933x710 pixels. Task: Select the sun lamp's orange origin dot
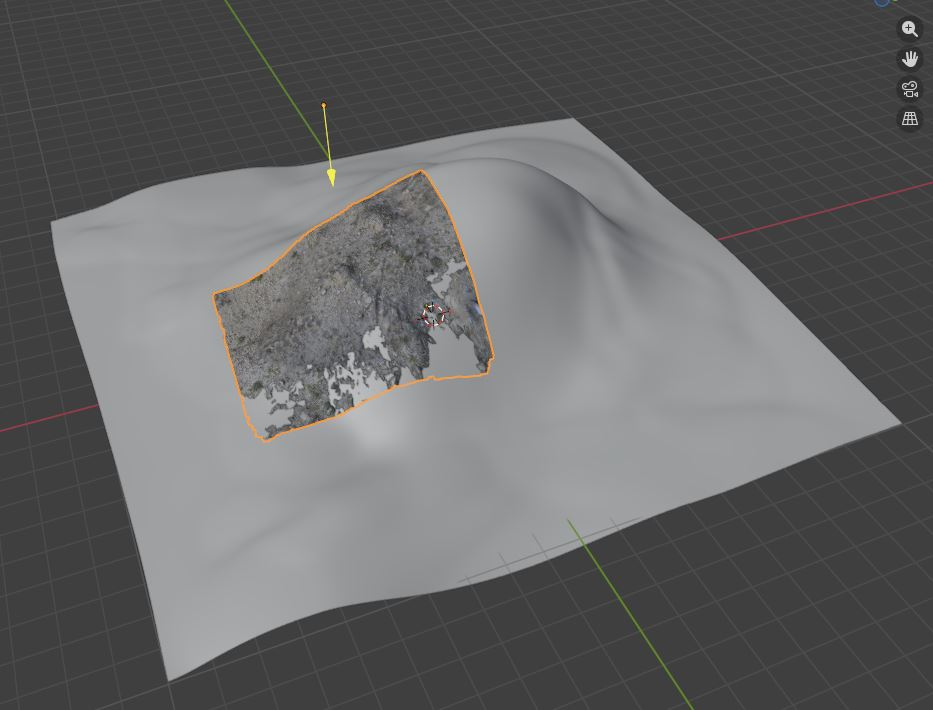[x=323, y=105]
